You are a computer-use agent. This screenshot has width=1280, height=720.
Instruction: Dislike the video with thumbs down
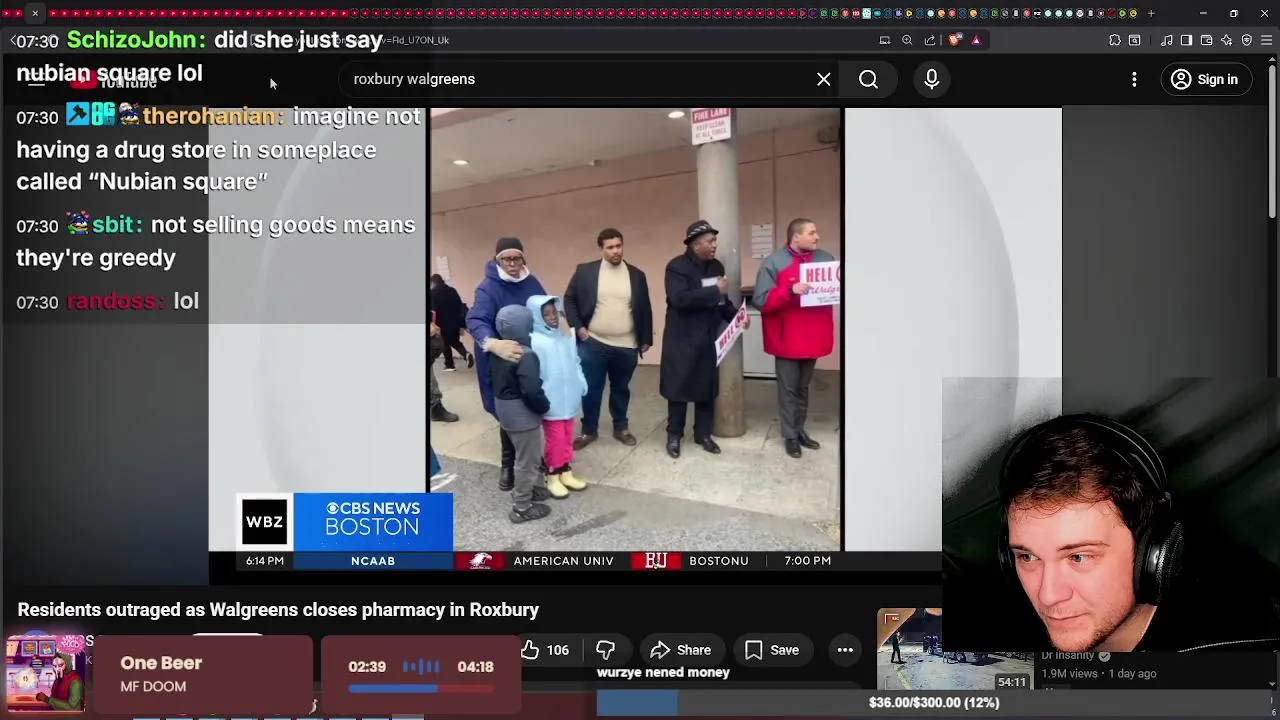605,650
